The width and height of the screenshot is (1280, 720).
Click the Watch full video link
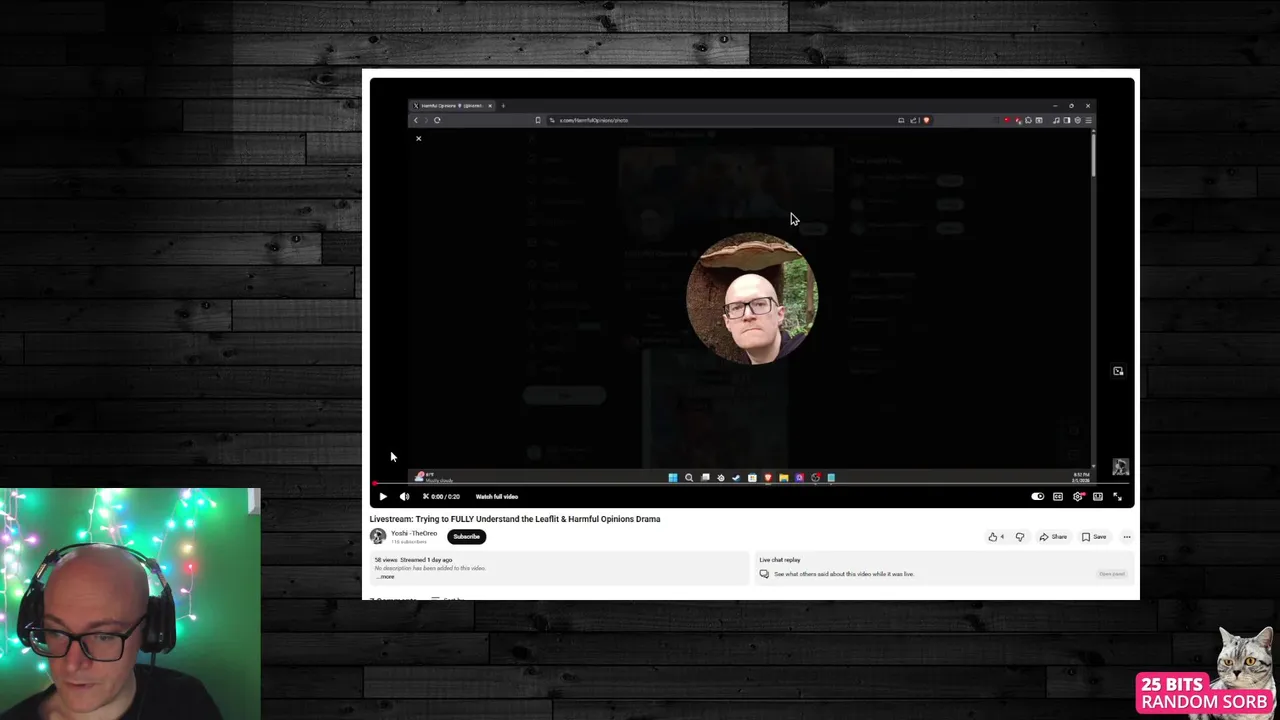pos(497,496)
